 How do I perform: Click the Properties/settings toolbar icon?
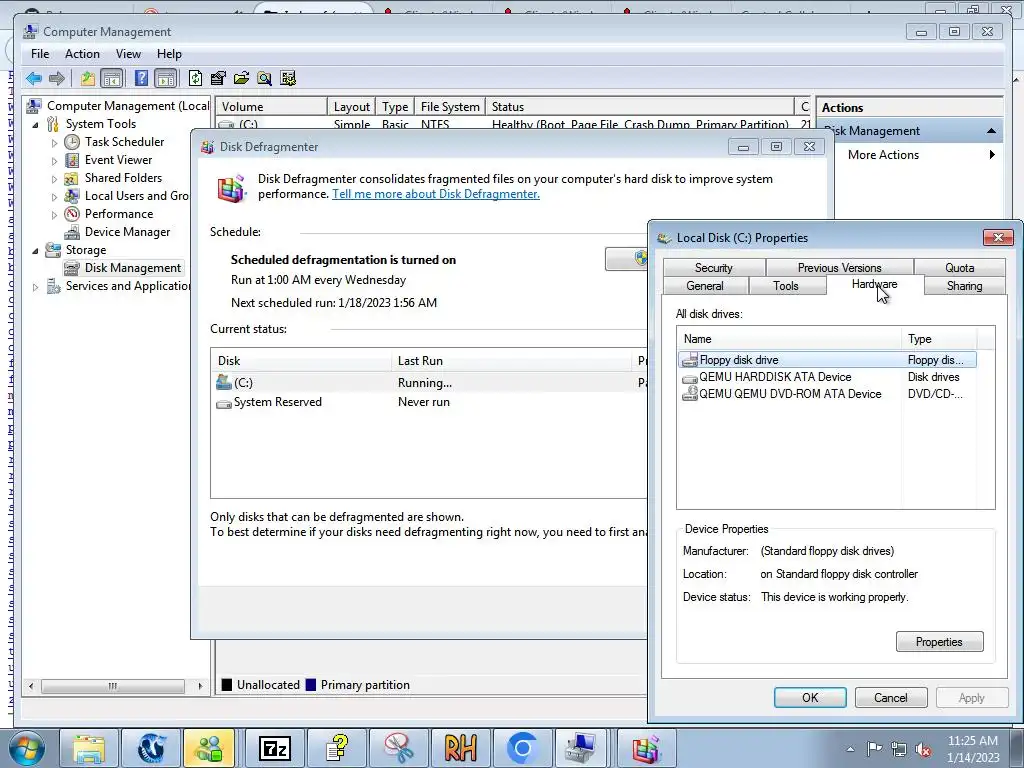(x=218, y=79)
